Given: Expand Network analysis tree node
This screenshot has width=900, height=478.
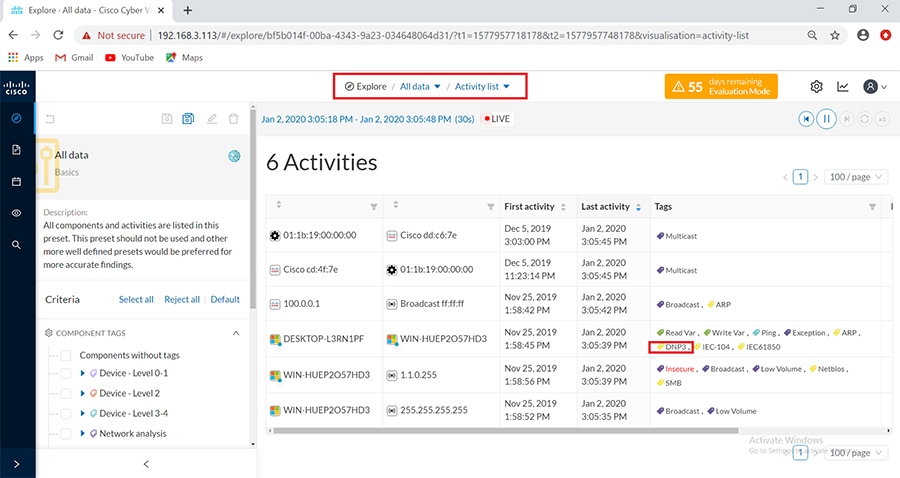Looking at the screenshot, I should coord(82,434).
